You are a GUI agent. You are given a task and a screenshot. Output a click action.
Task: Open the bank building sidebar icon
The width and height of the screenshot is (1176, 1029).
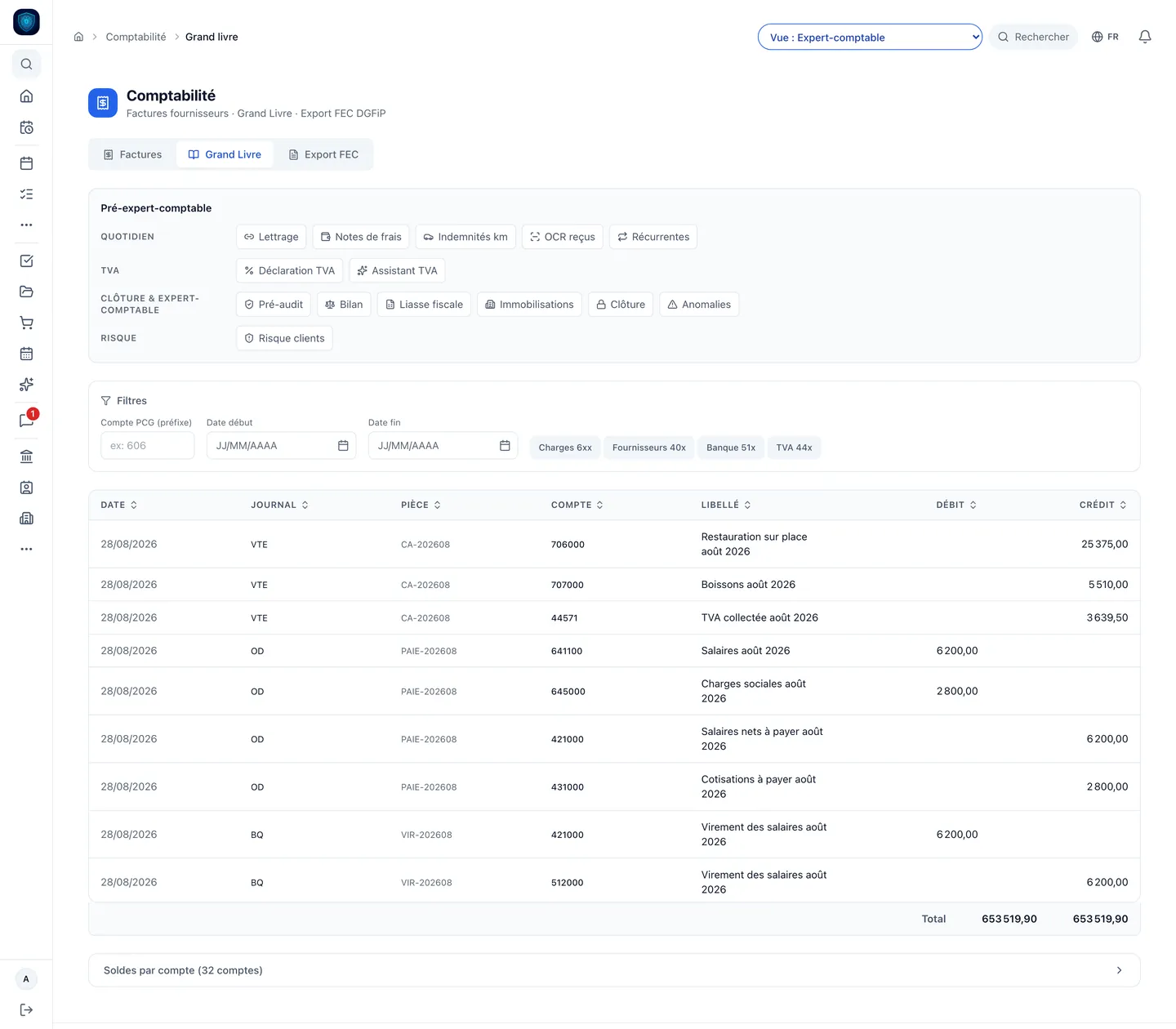[x=26, y=457]
